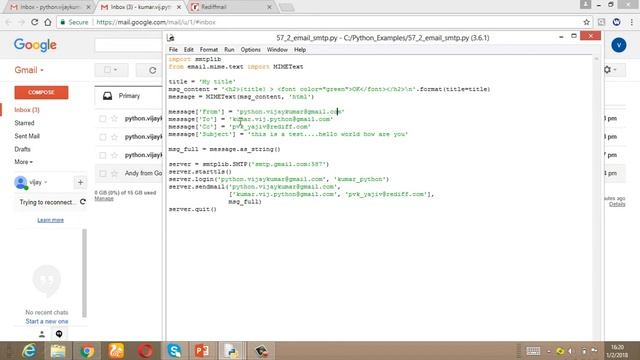The height and width of the screenshot is (360, 640).
Task: Star the first python.vijayk email
Action: click(114, 118)
